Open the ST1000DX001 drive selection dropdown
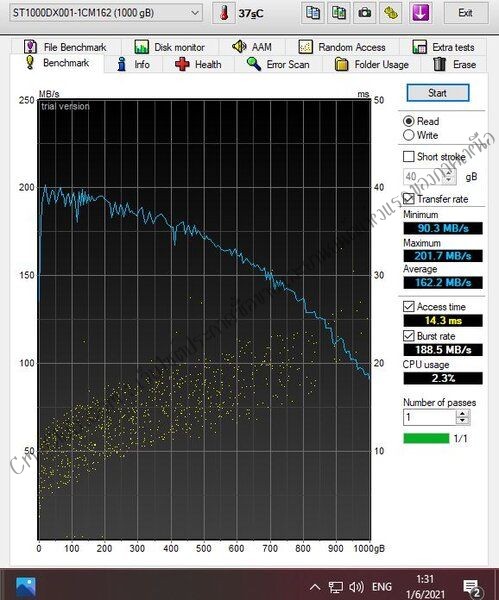This screenshot has height=600, width=499. [106, 13]
